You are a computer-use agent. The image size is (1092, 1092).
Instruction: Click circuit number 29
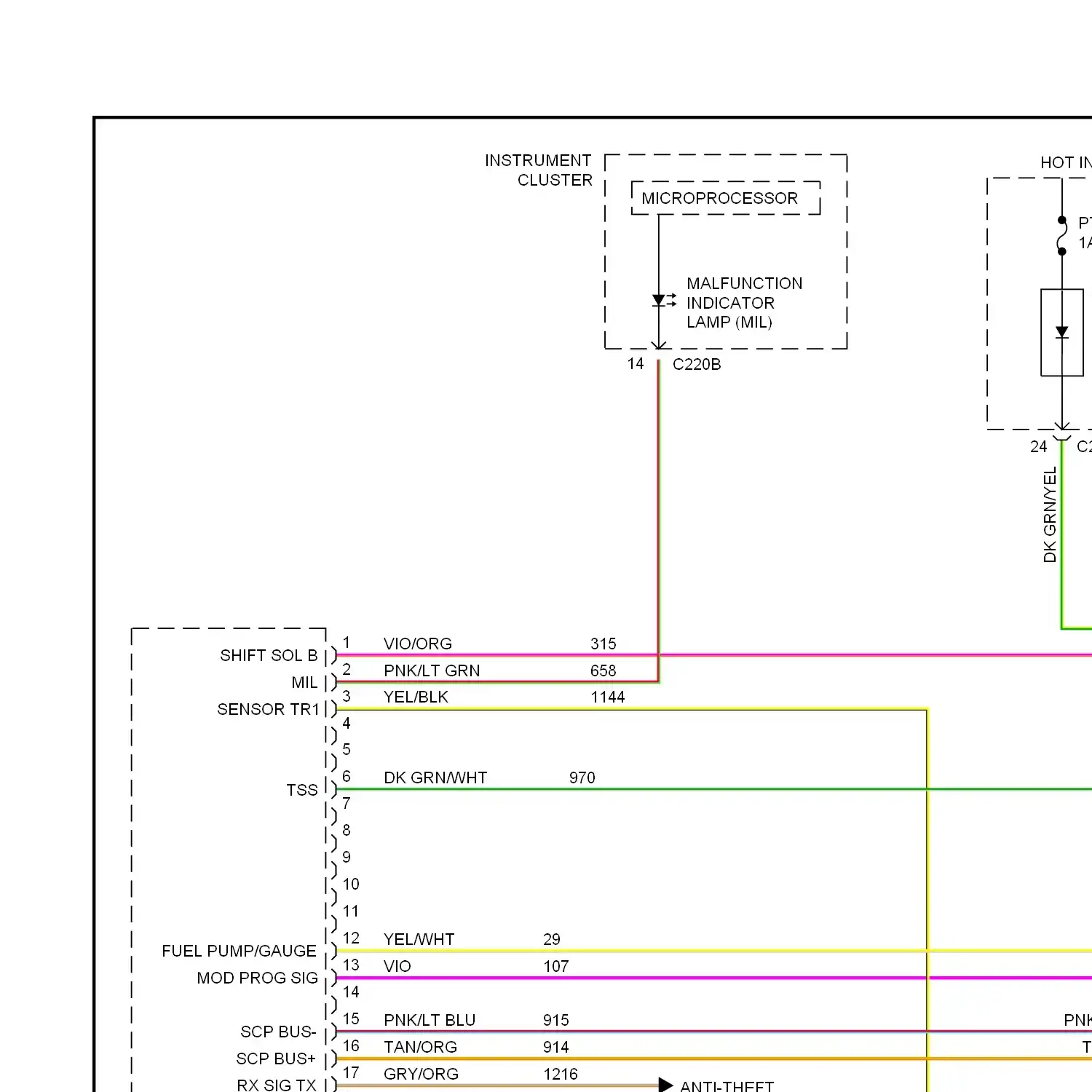tap(552, 939)
